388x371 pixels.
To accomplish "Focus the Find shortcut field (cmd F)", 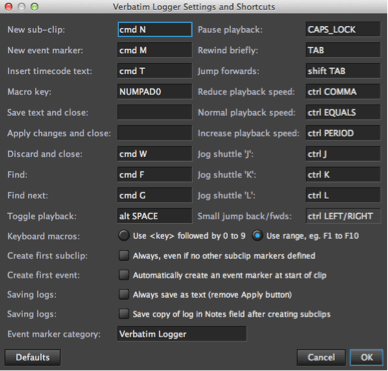I will coord(155,174).
